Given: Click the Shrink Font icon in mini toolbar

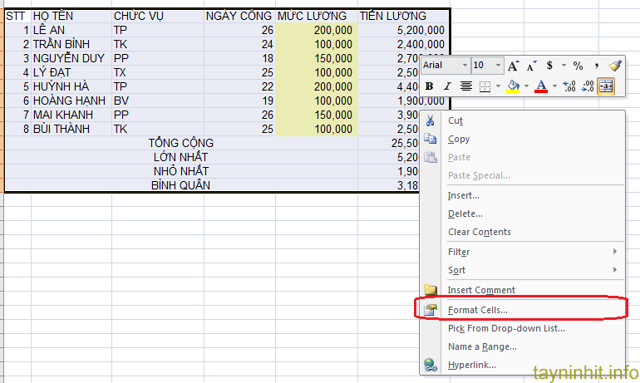Looking at the screenshot, I should [531, 66].
